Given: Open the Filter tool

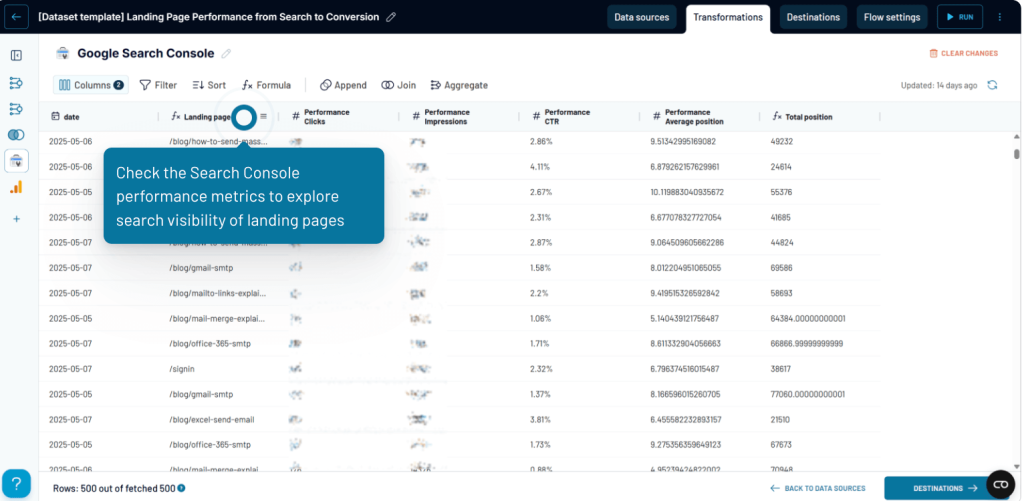Looking at the screenshot, I should 158,85.
